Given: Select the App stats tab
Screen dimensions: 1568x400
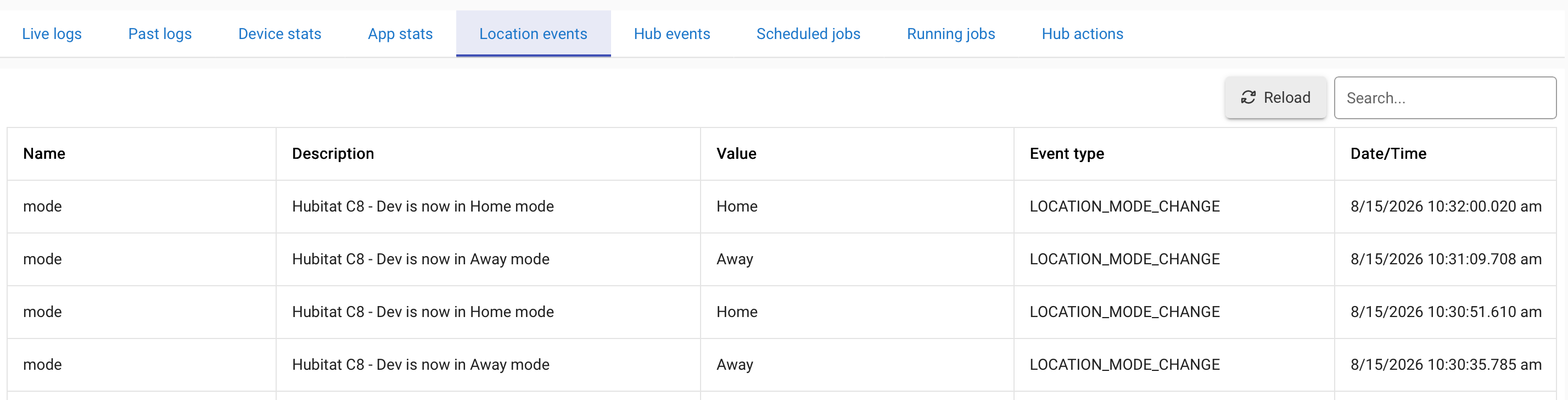Looking at the screenshot, I should pyautogui.click(x=400, y=34).
